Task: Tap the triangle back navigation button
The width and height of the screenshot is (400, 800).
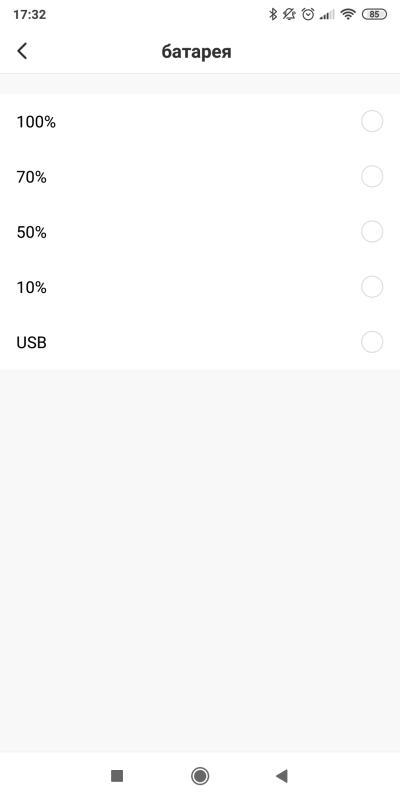Action: 282,776
